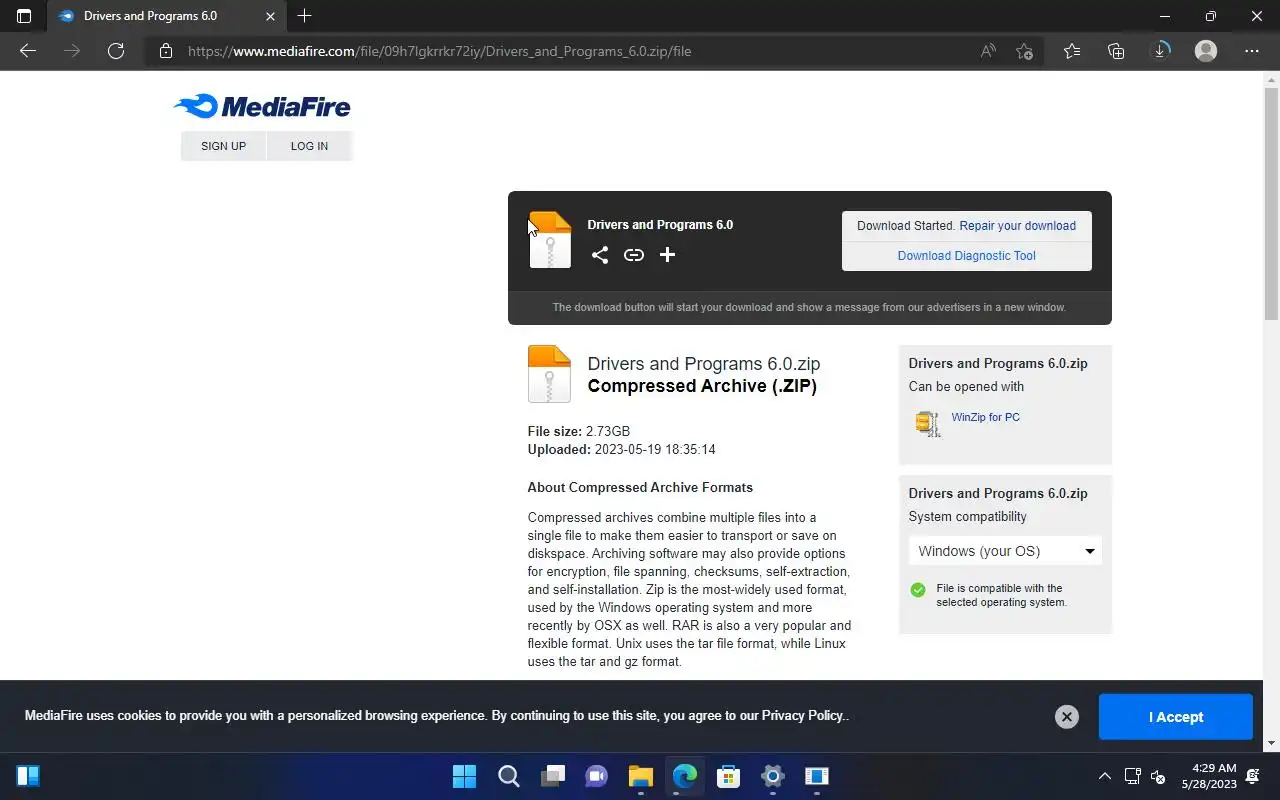This screenshot has width=1280, height=800.
Task: Open File Explorer from taskbar
Action: tap(640, 776)
